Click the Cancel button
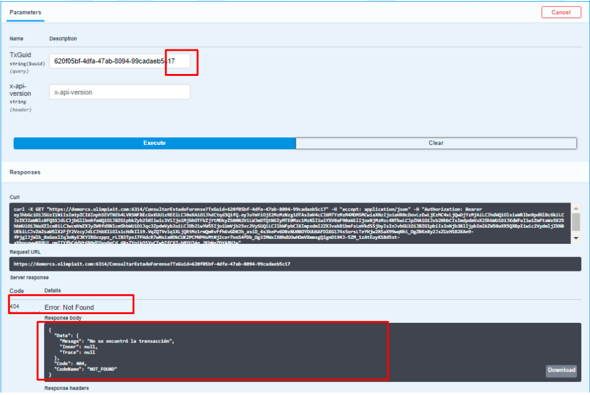This screenshot has height=395, width=590. (561, 12)
